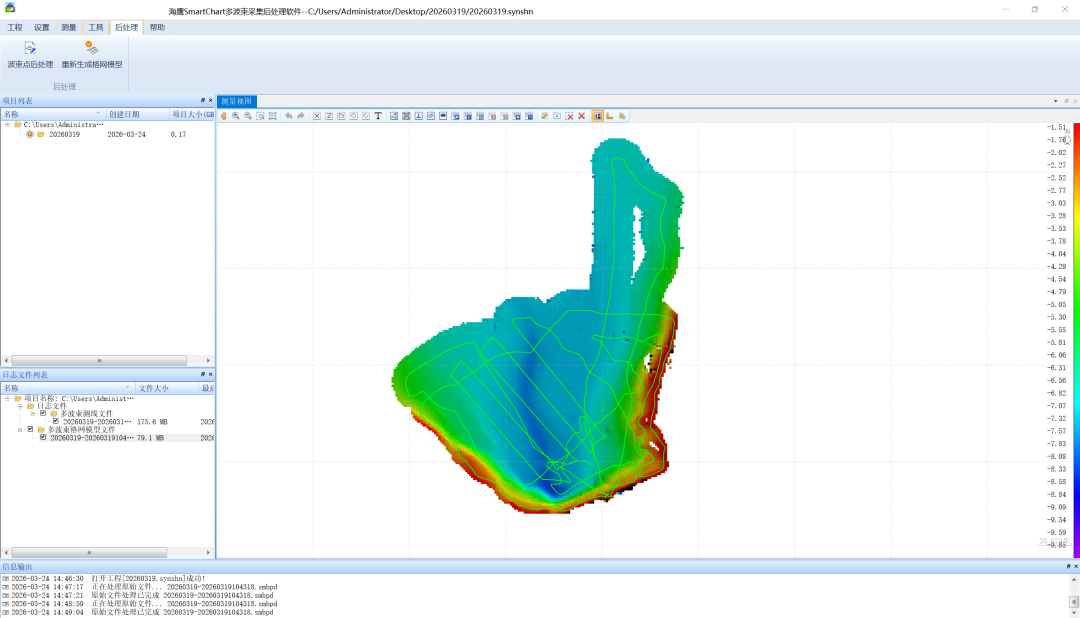Click the red X delete icon
The height and width of the screenshot is (618, 1080).
(581, 116)
